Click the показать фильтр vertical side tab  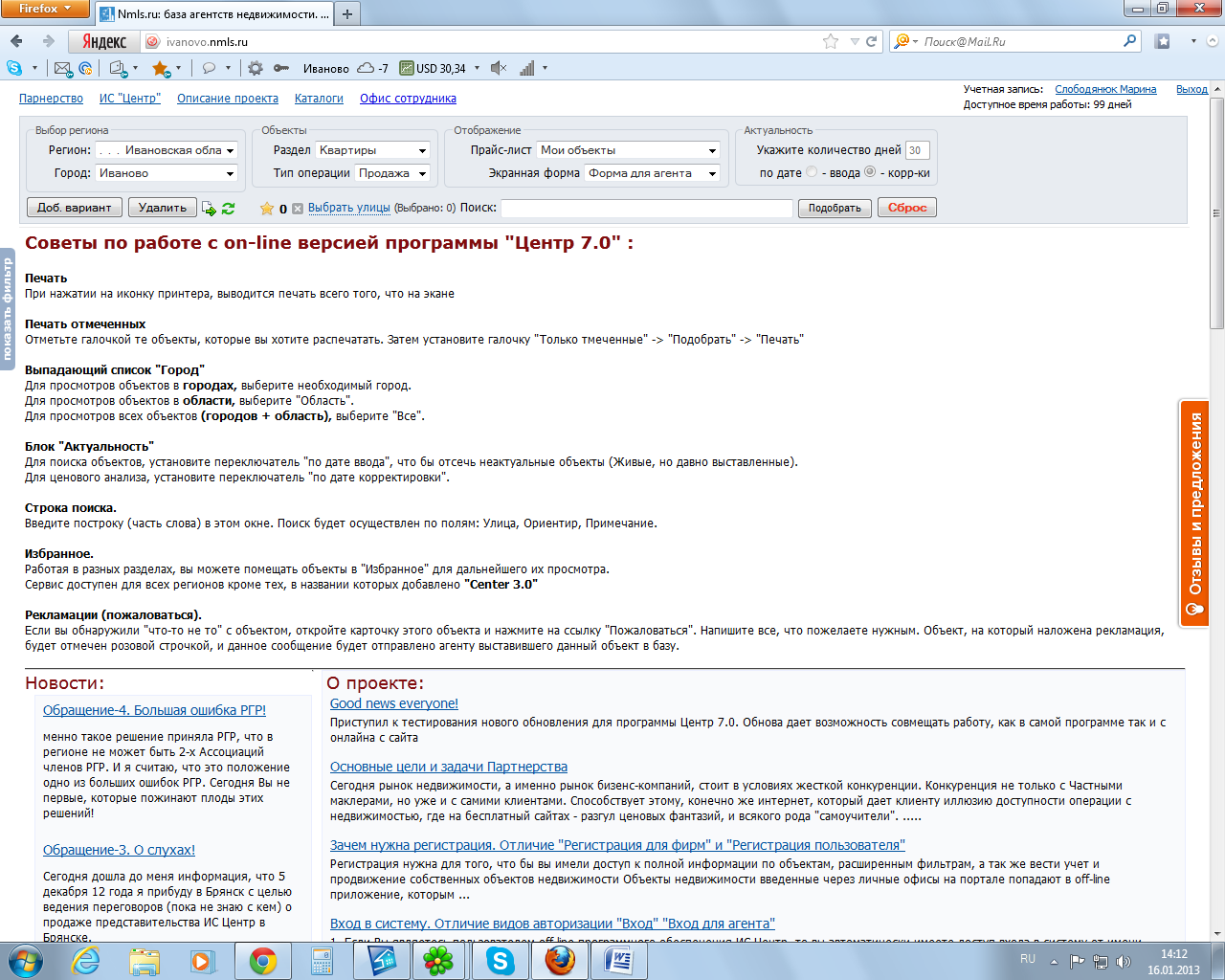click(x=8, y=309)
